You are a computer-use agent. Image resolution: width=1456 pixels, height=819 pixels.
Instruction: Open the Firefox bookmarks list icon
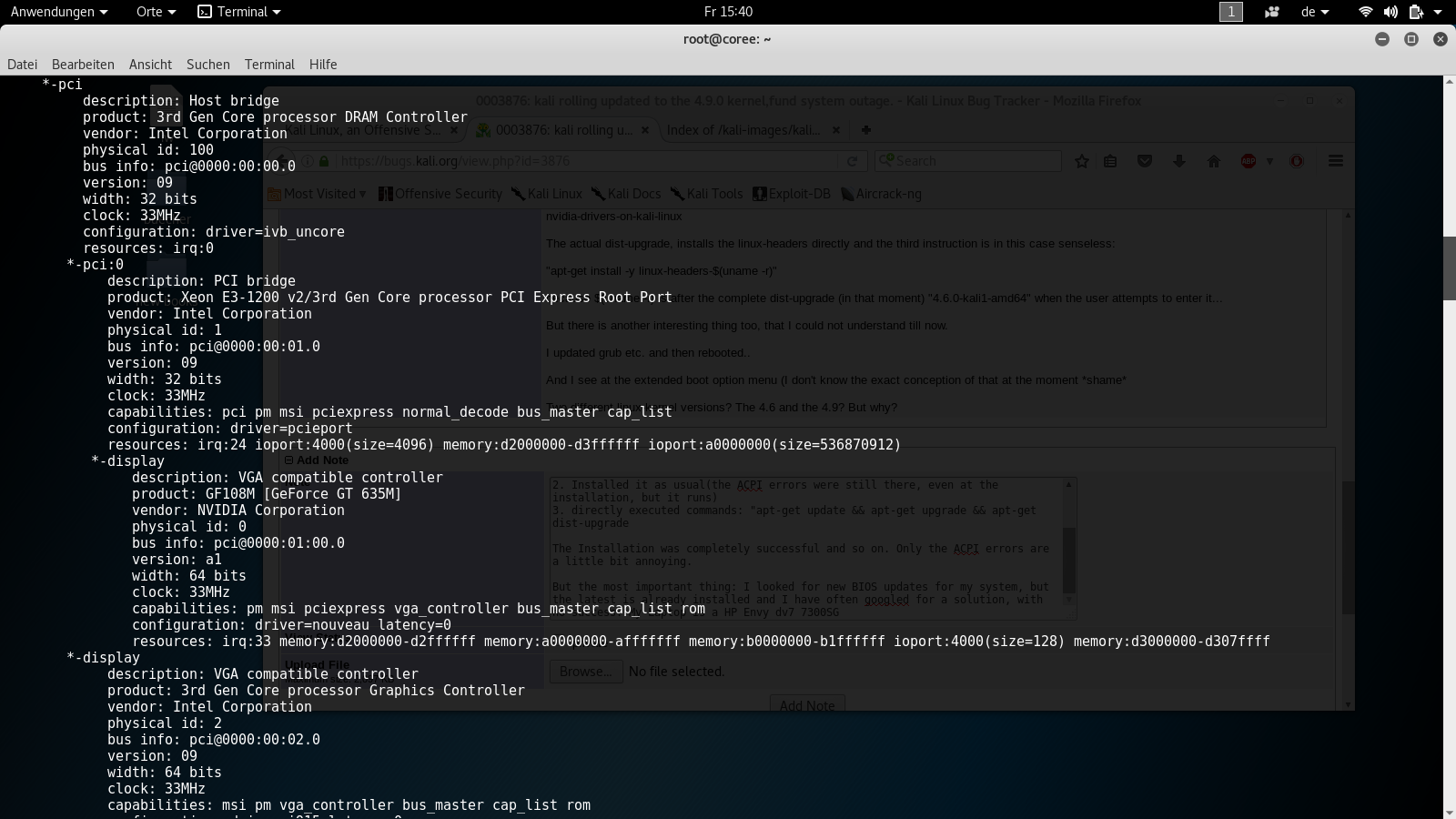tap(1110, 161)
